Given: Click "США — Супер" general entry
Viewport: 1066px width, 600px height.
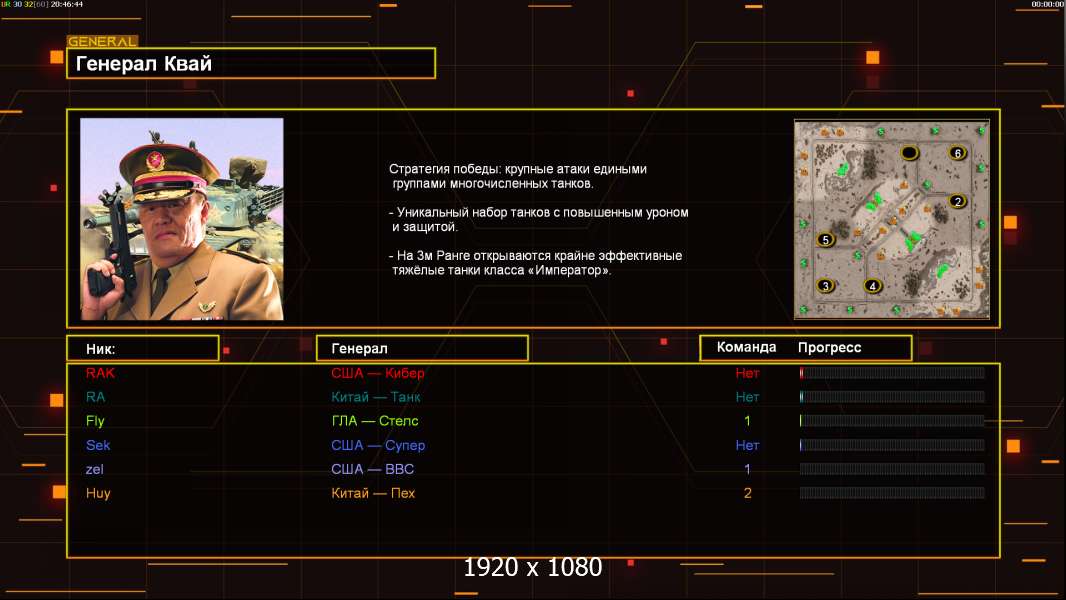Looking at the screenshot, I should pos(378,446).
